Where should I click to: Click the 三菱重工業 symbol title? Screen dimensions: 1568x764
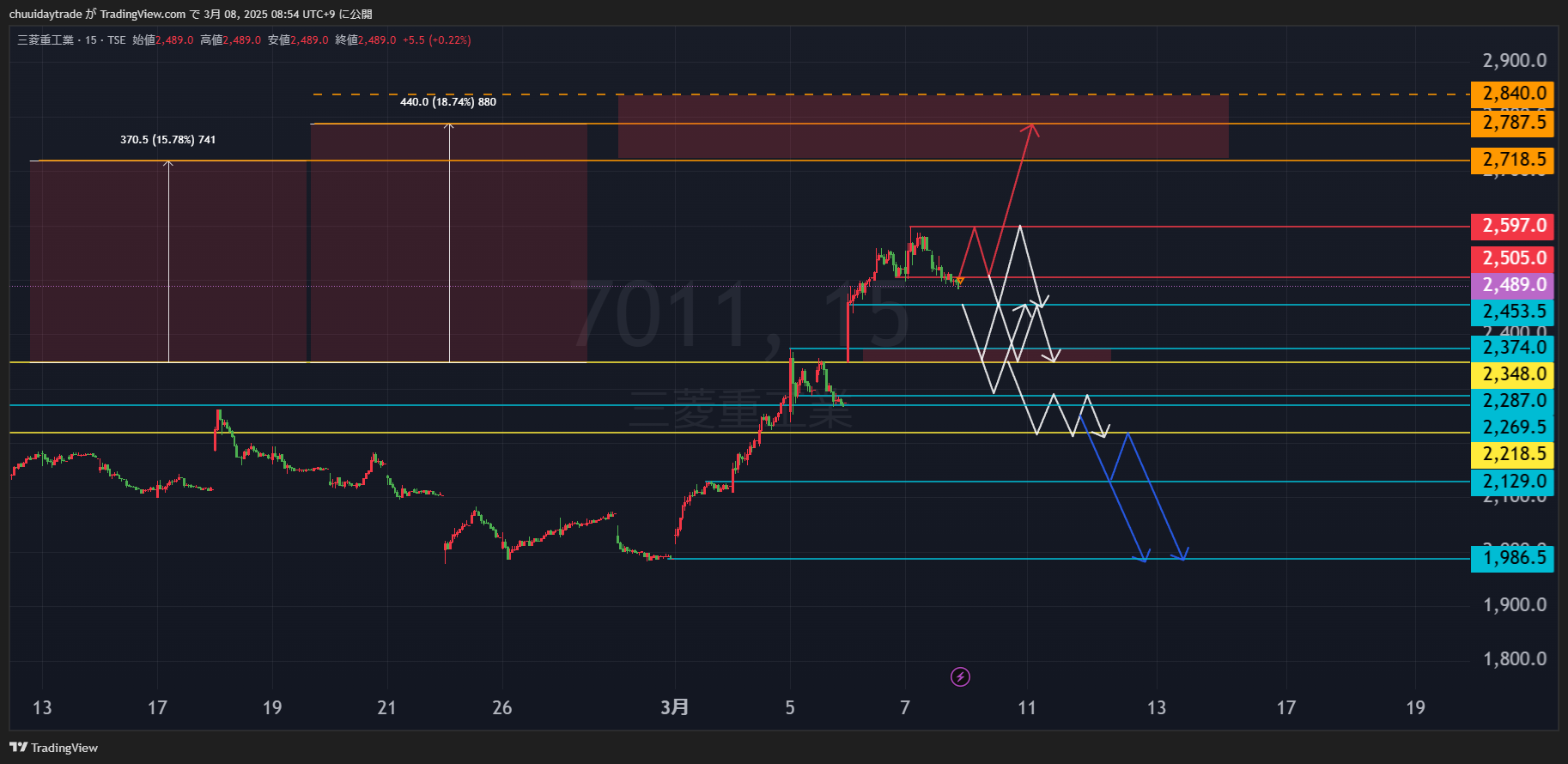point(46,40)
